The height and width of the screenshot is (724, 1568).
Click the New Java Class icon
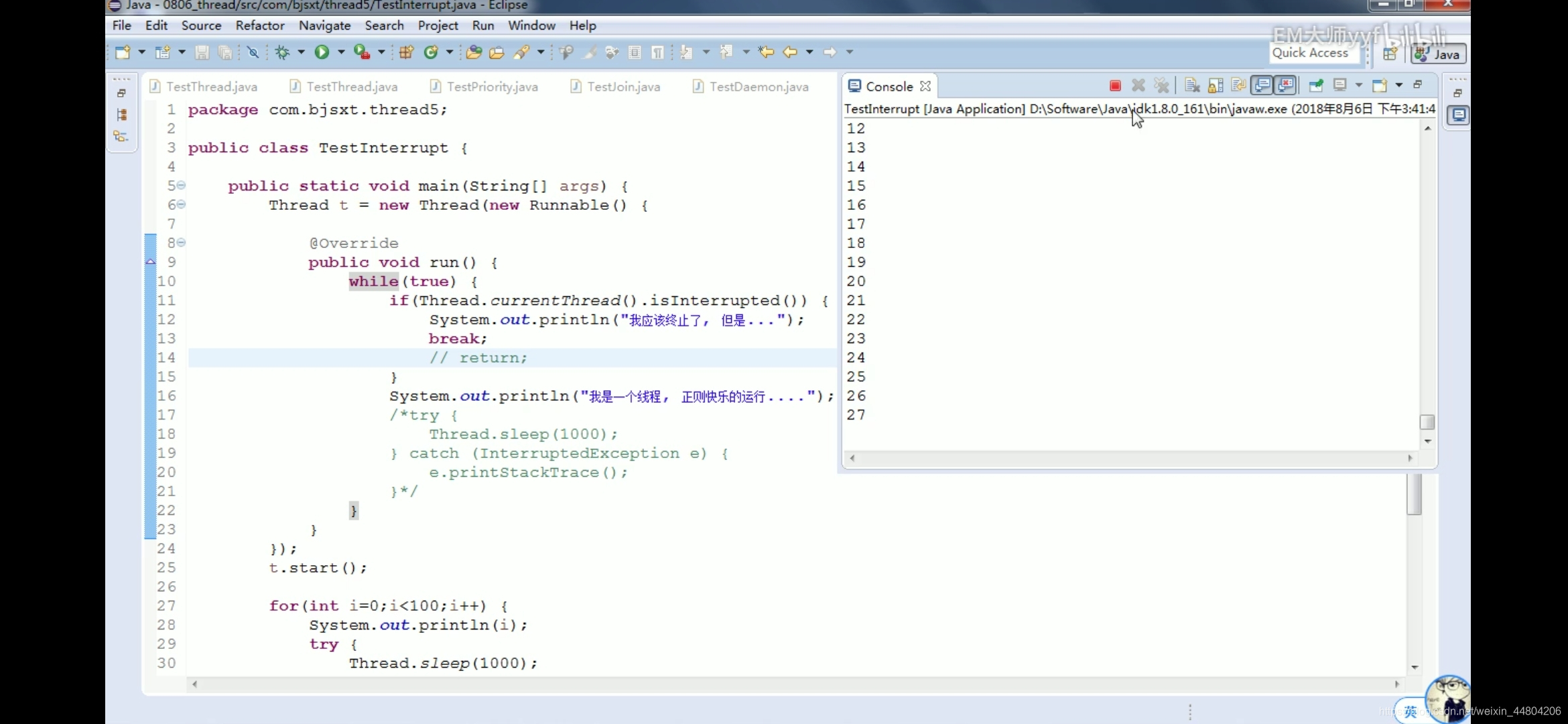431,52
